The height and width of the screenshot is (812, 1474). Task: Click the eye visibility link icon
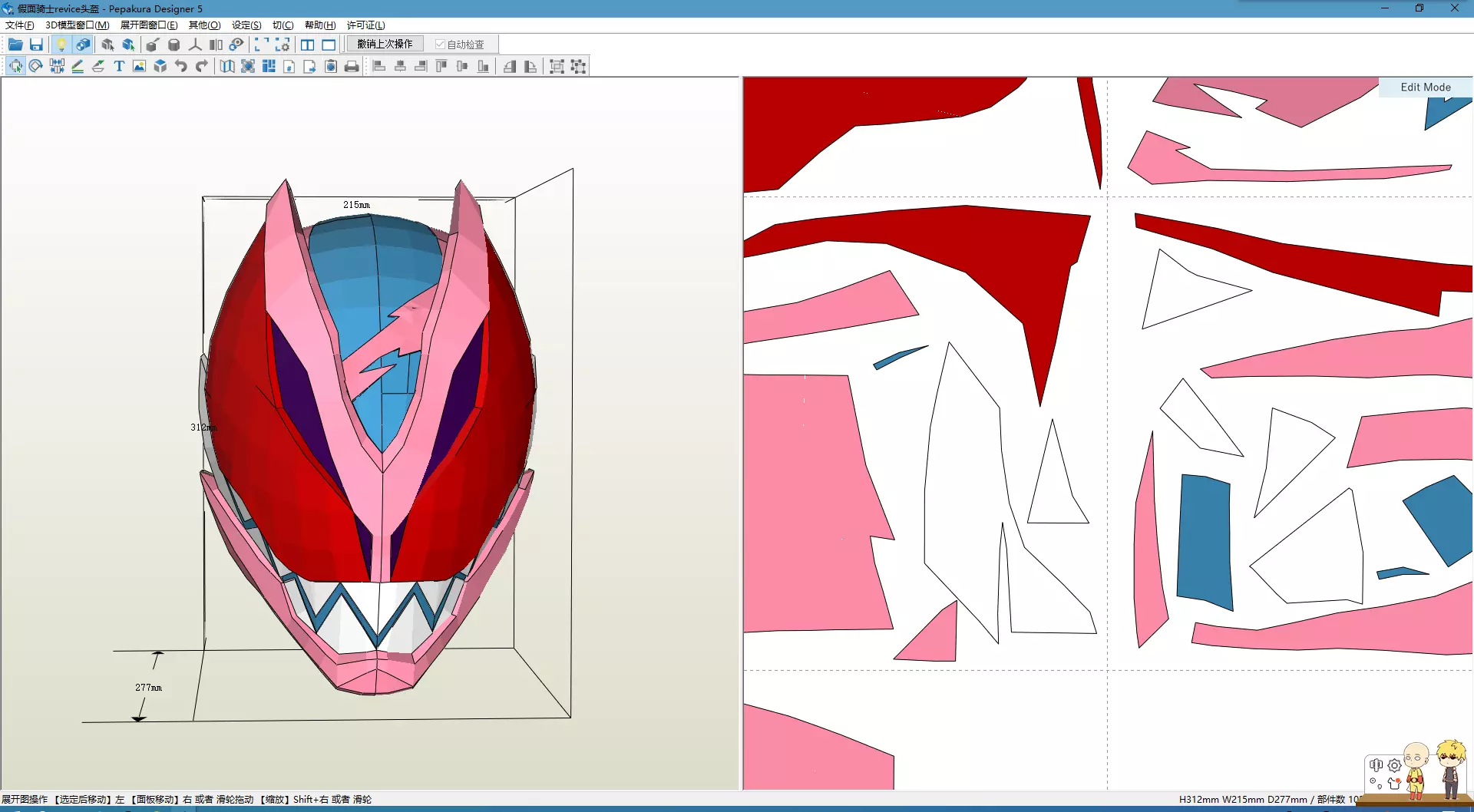[236, 45]
